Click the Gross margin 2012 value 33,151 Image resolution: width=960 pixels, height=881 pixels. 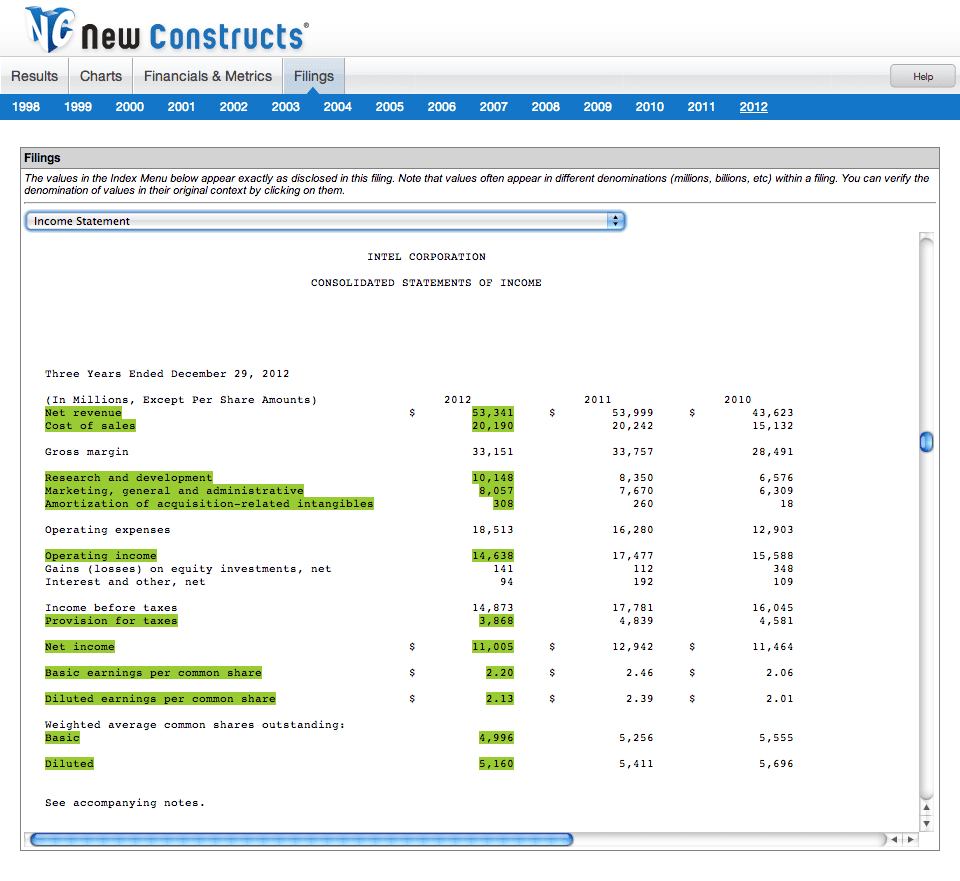click(493, 452)
